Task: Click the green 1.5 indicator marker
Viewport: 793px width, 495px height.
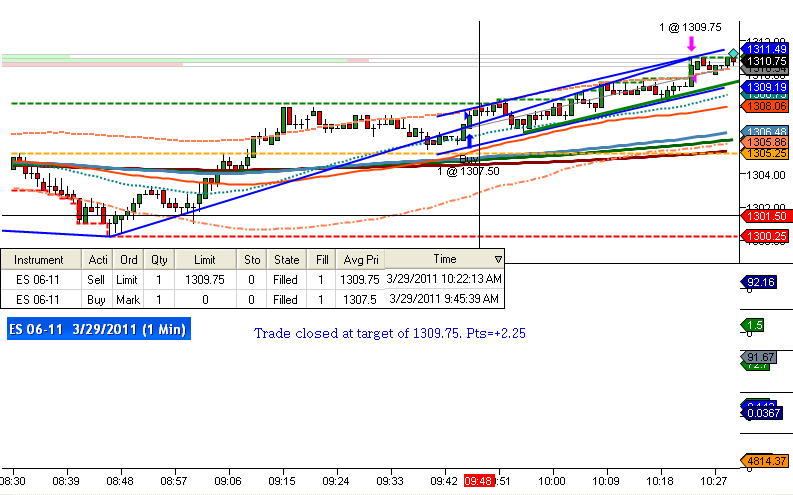Action: pyautogui.click(x=753, y=325)
